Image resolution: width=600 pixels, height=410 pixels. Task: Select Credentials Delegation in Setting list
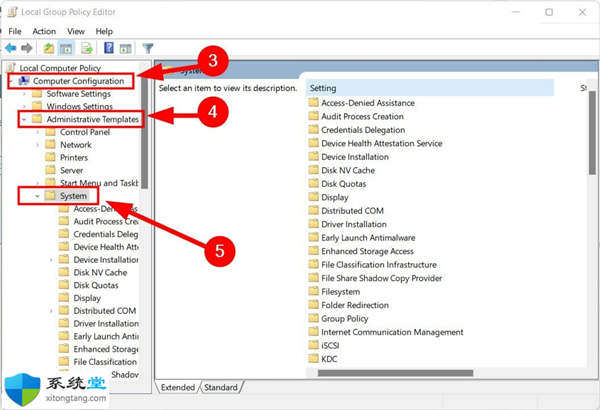click(x=357, y=130)
